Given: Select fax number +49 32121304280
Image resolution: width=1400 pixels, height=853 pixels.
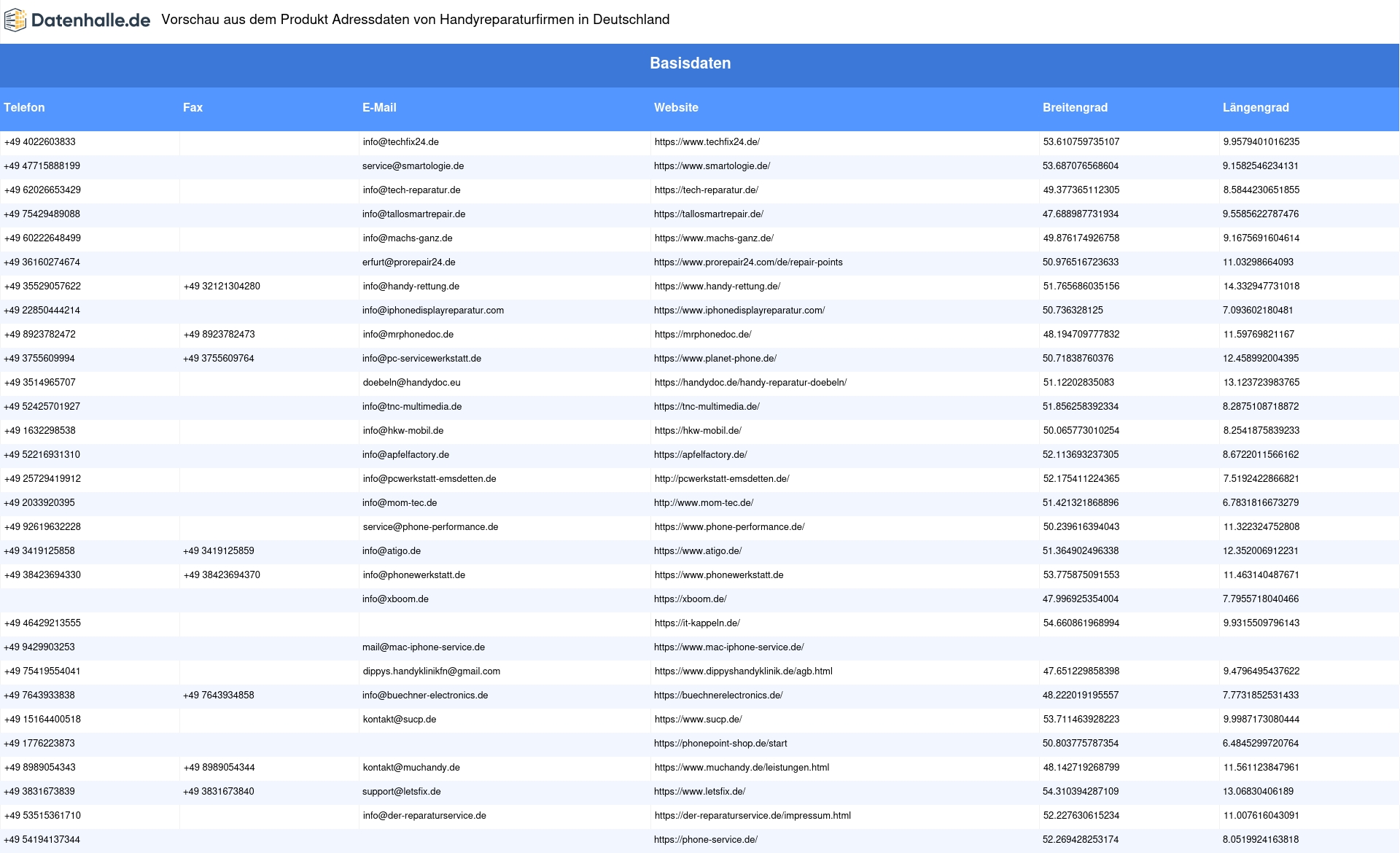Looking at the screenshot, I should [222, 287].
